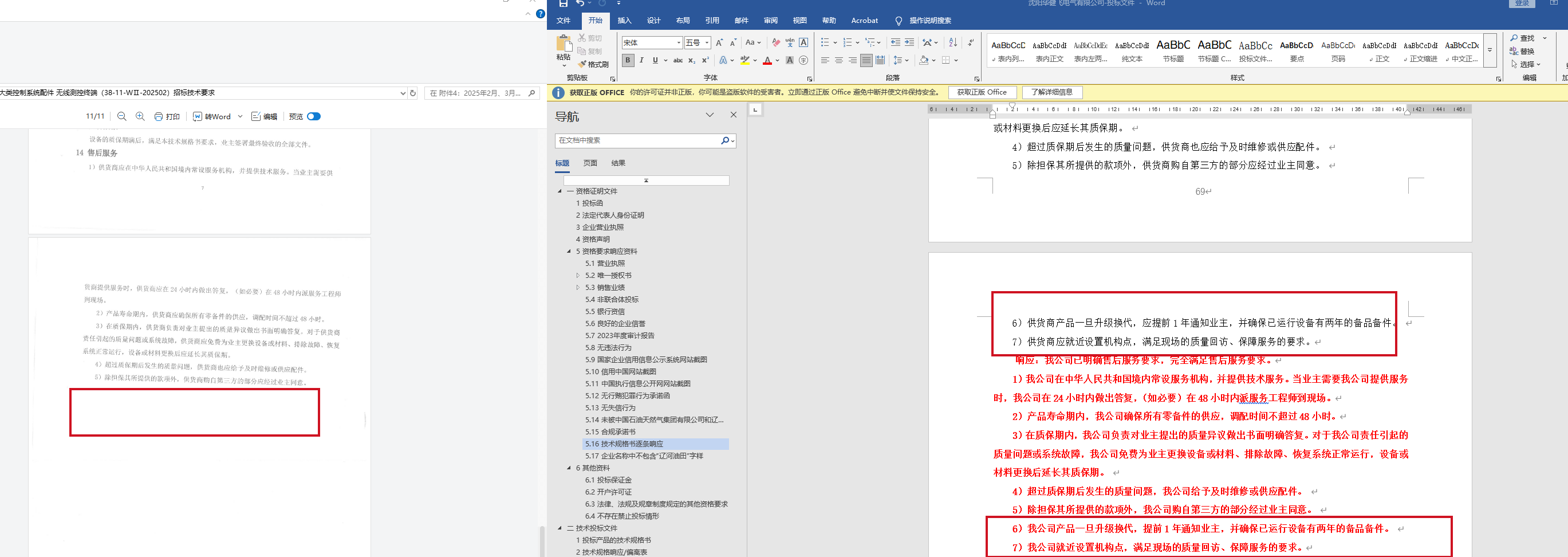The width and height of the screenshot is (1568, 557).
Task: Switch to the 视图 ribbon tab
Action: [800, 21]
